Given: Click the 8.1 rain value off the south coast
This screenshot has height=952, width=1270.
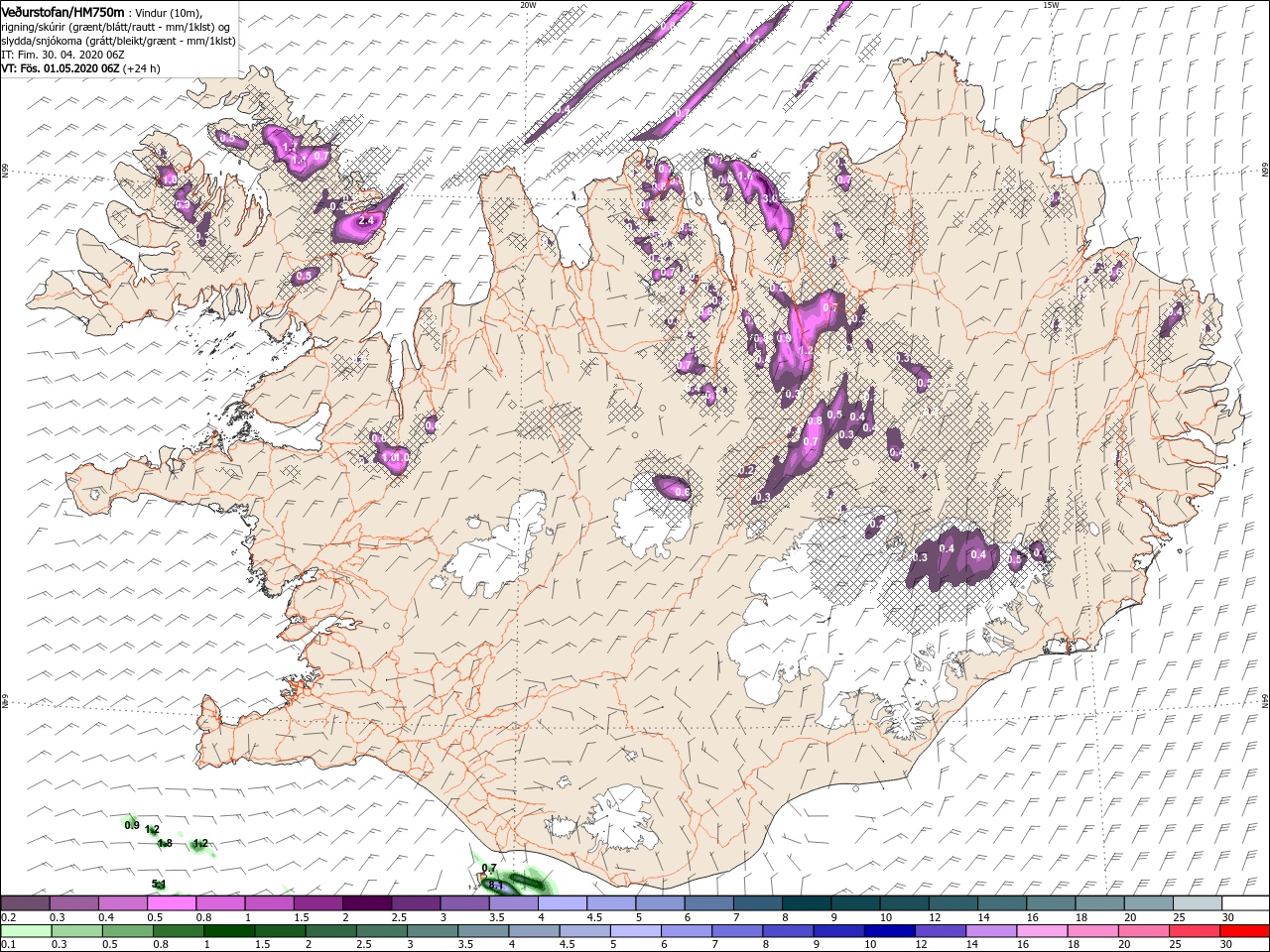Looking at the screenshot, I should click(497, 885).
